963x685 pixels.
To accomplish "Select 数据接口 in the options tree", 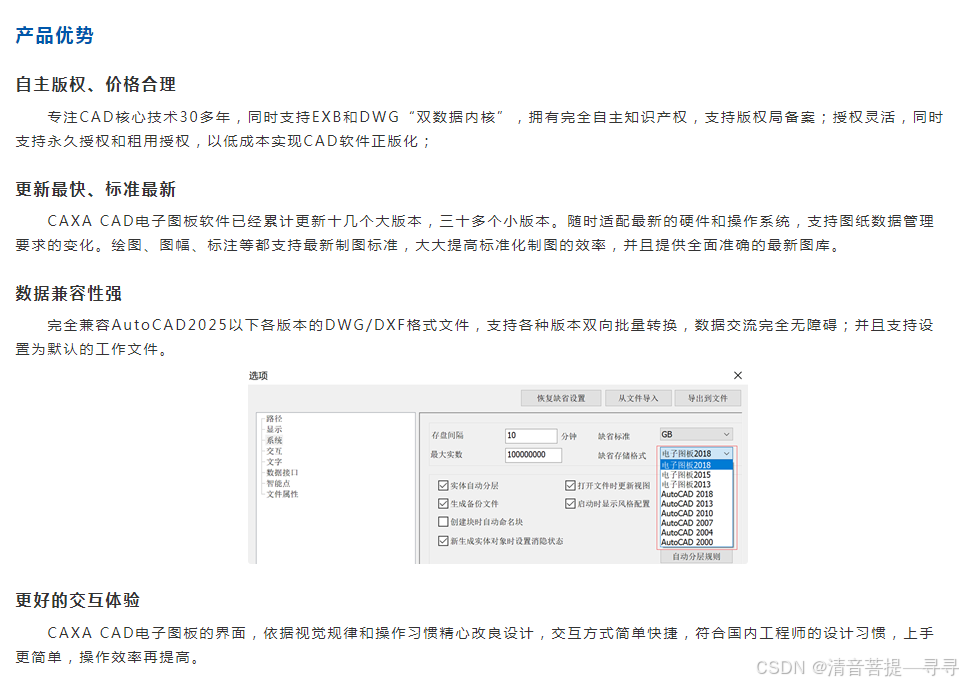I will (282, 472).
